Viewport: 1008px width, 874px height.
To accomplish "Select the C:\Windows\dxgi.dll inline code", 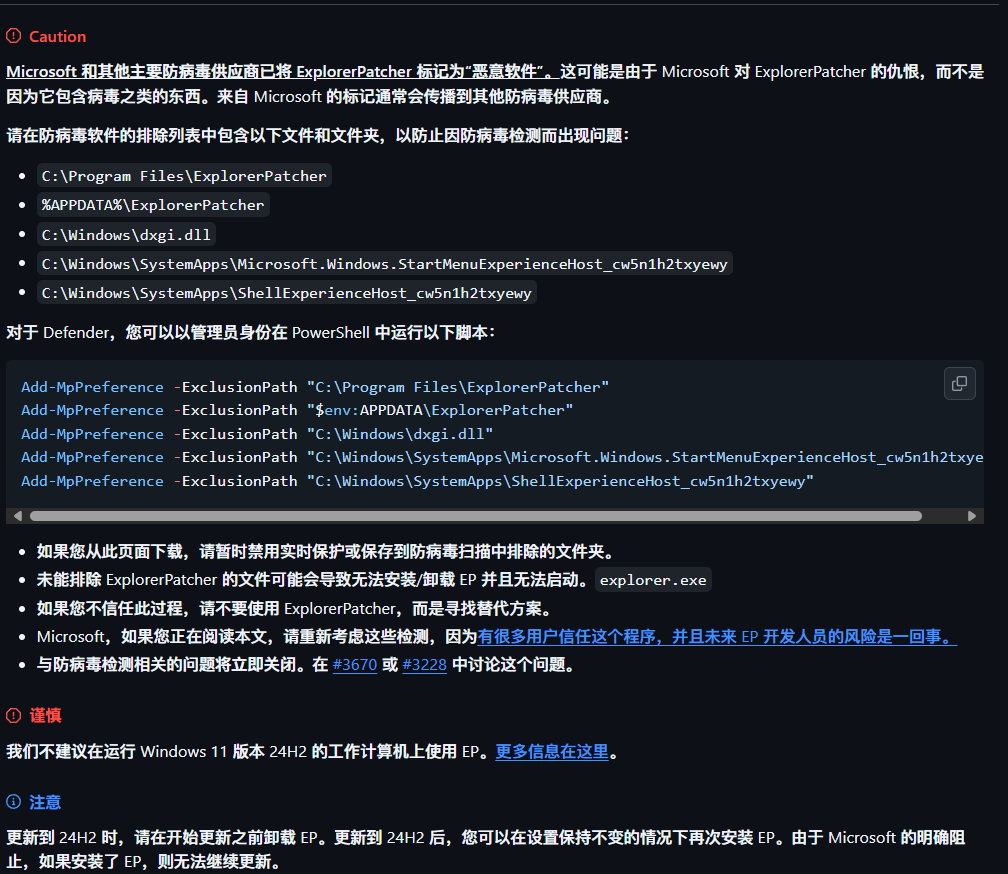I will (126, 235).
